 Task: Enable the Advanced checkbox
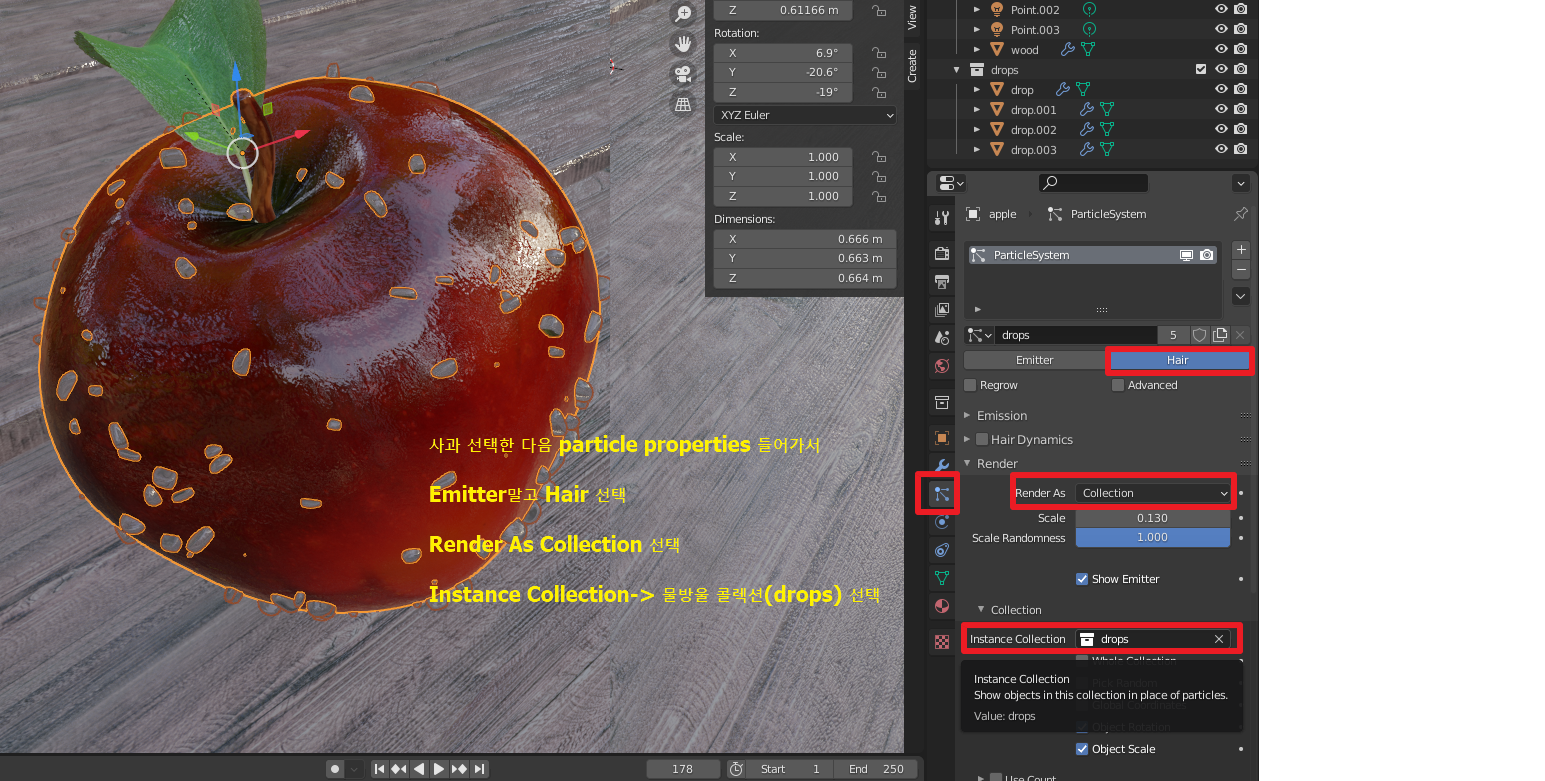(1119, 385)
